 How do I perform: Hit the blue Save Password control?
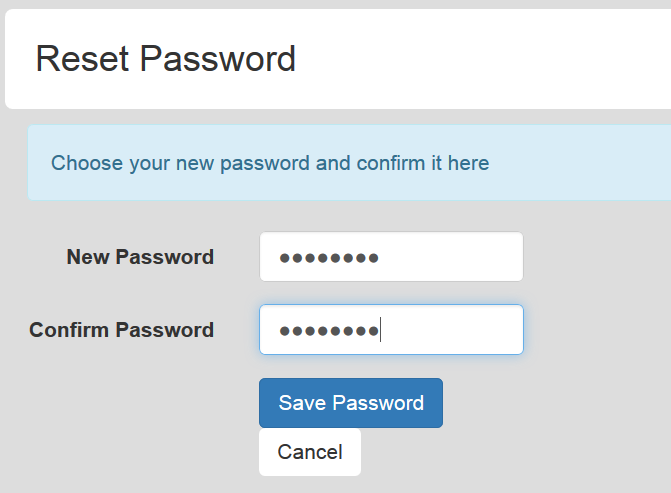tap(350, 403)
